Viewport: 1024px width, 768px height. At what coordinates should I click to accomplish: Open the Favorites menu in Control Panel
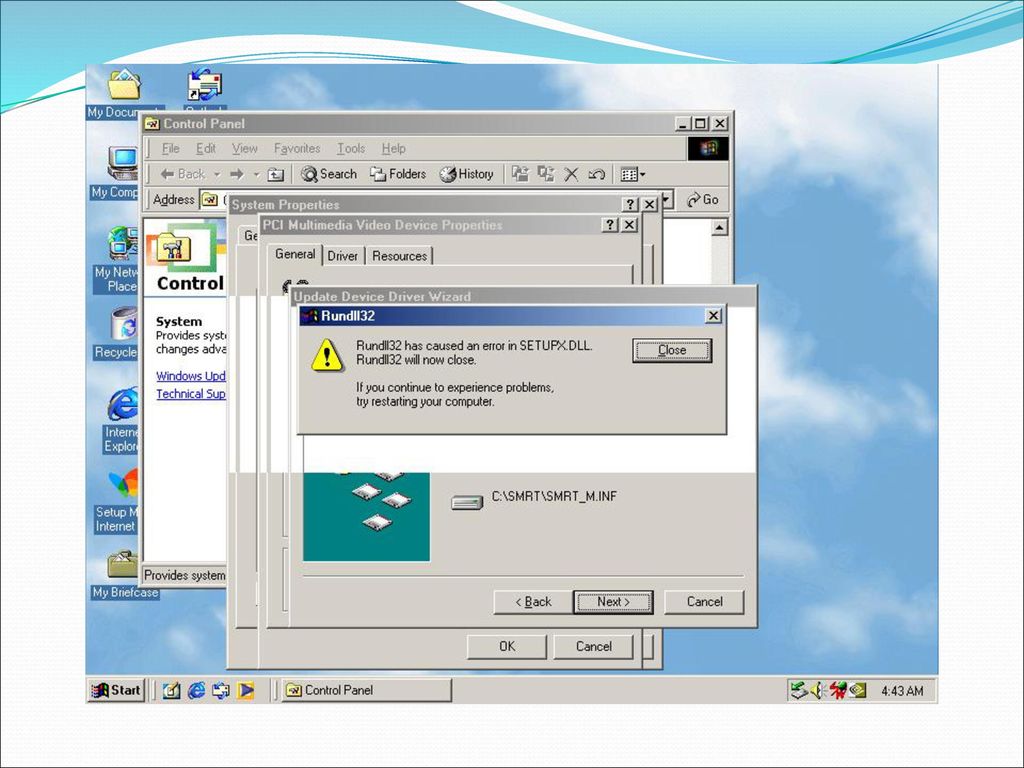(297, 149)
